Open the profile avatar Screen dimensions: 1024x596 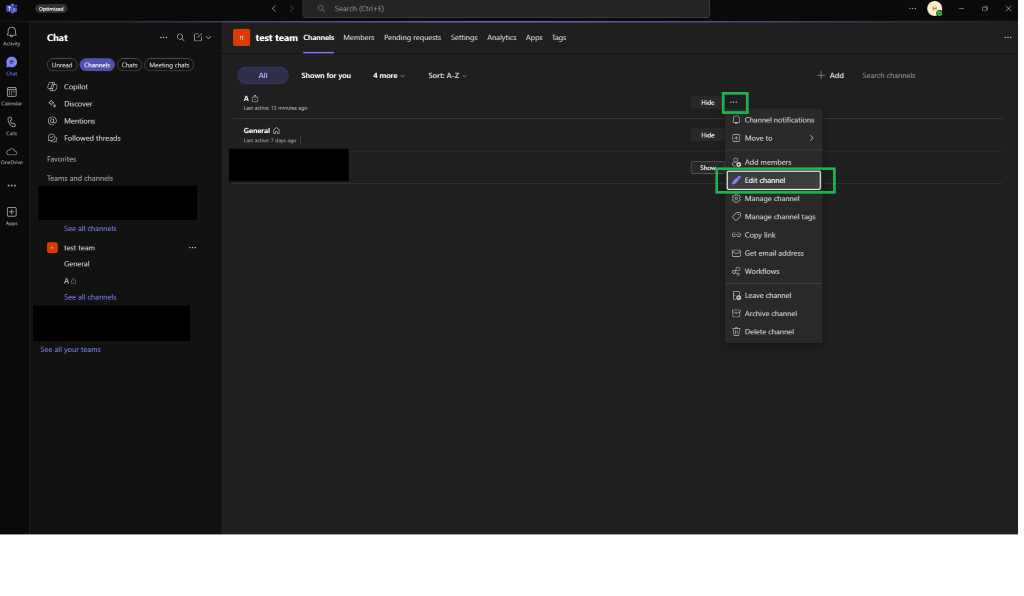click(x=935, y=8)
